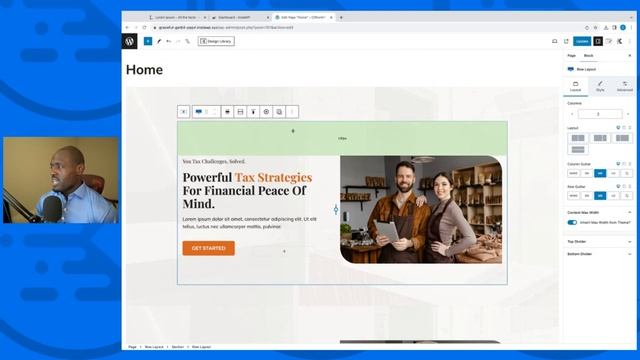Collapse the Content Max Width section
640x360 pixels.
click(599, 213)
